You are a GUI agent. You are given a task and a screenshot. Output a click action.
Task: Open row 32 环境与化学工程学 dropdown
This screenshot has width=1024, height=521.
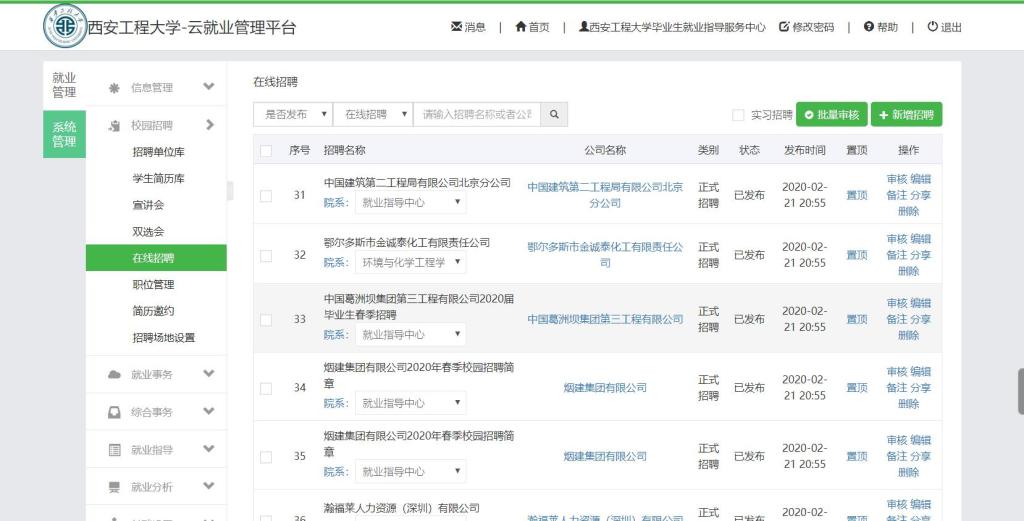coord(410,262)
